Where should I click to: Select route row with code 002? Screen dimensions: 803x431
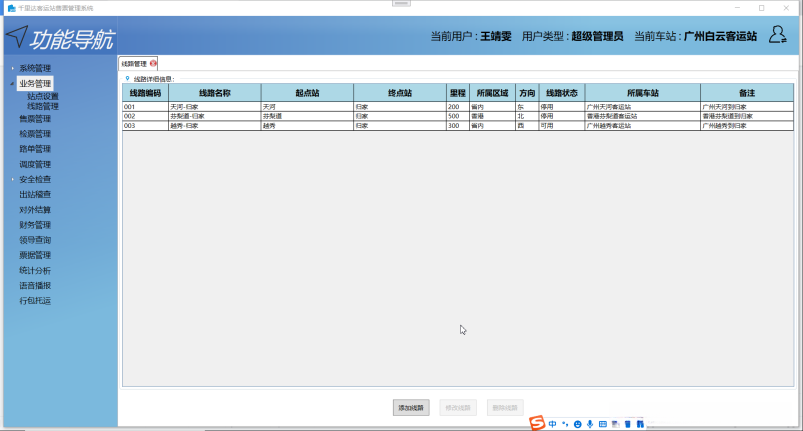click(x=458, y=116)
